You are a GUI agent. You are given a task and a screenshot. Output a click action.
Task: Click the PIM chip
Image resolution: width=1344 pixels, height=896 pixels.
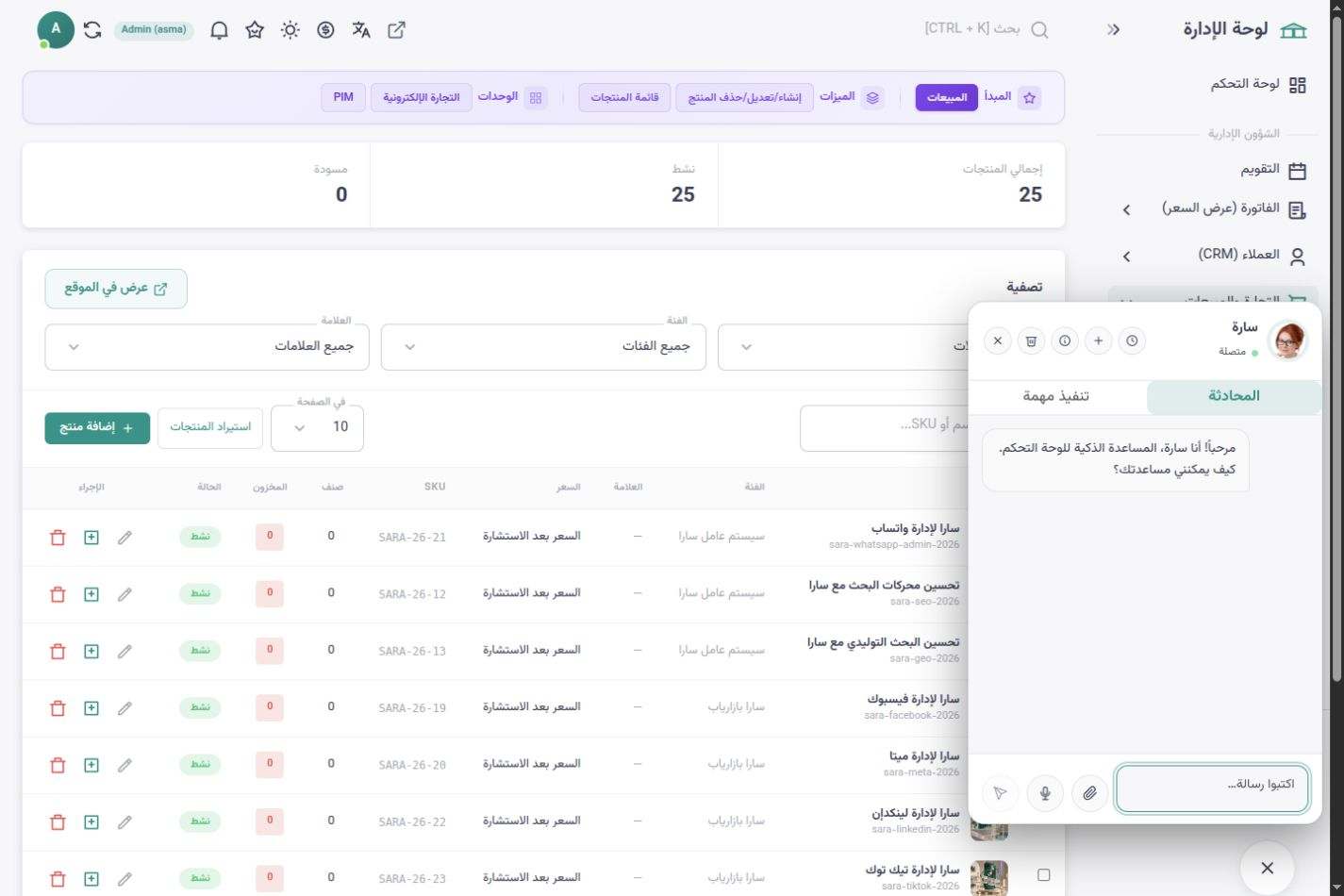pos(343,97)
